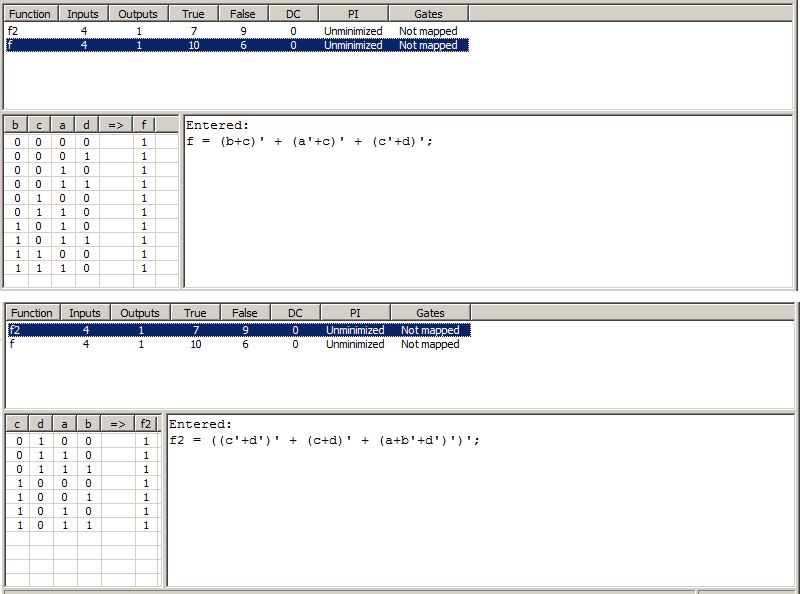Click the Not mapped status for f2
This screenshot has width=800, height=594.
tap(428, 30)
